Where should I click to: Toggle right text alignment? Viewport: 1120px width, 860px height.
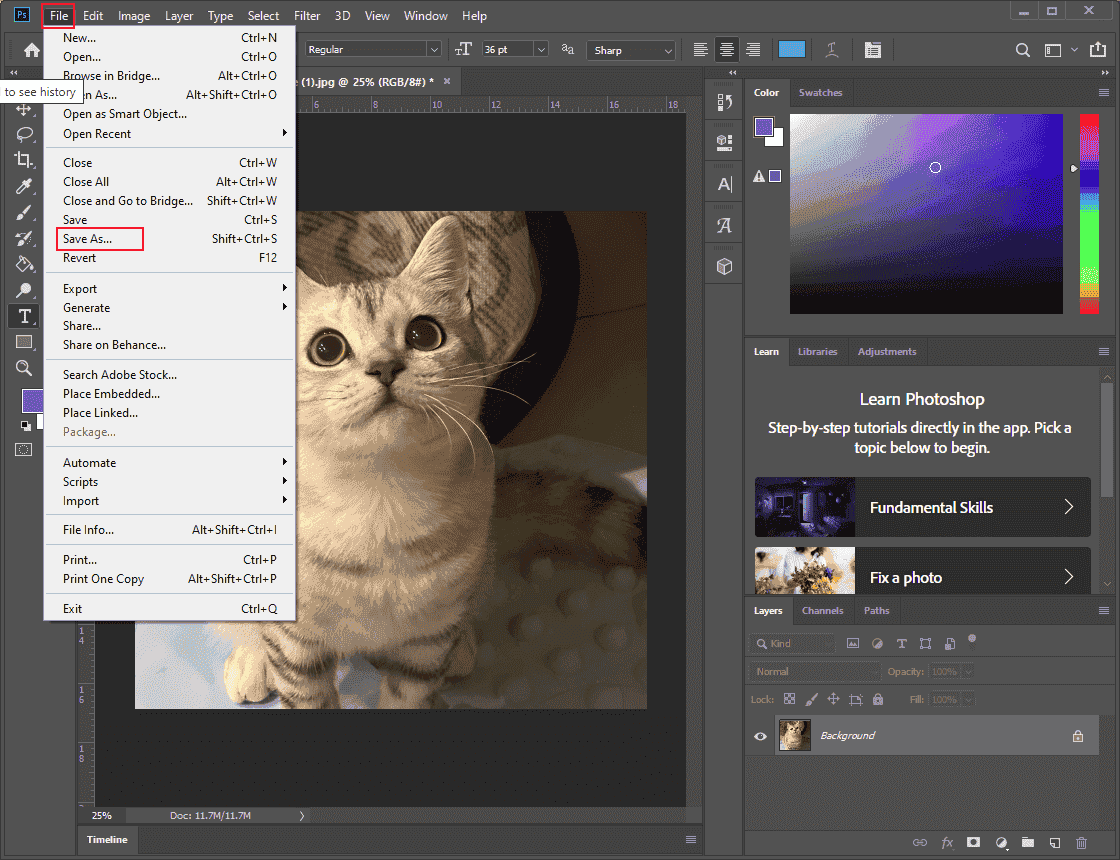click(x=752, y=49)
